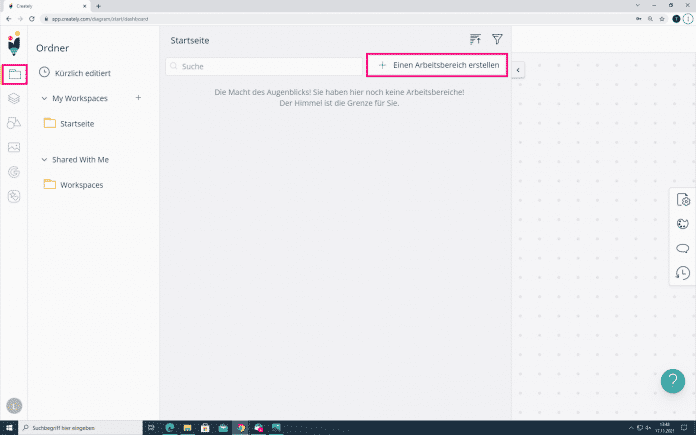Collapse the My Workspaces section
696x435 pixels.
pos(44,98)
